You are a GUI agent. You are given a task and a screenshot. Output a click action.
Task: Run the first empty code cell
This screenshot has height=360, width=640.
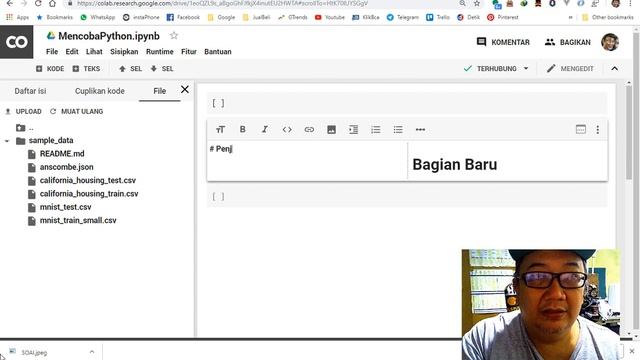coord(218,103)
